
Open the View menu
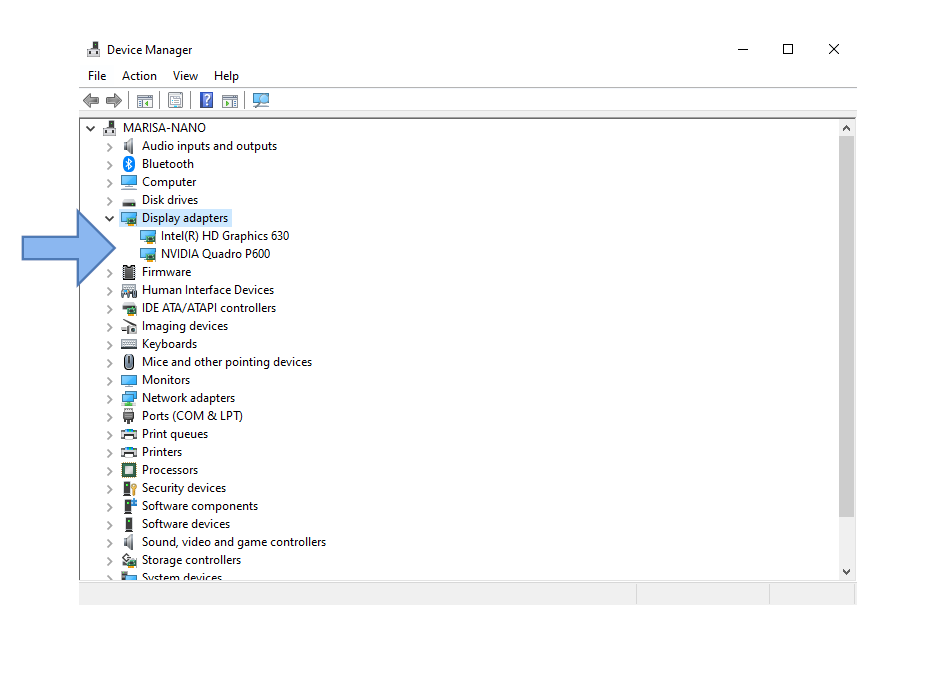[x=185, y=76]
